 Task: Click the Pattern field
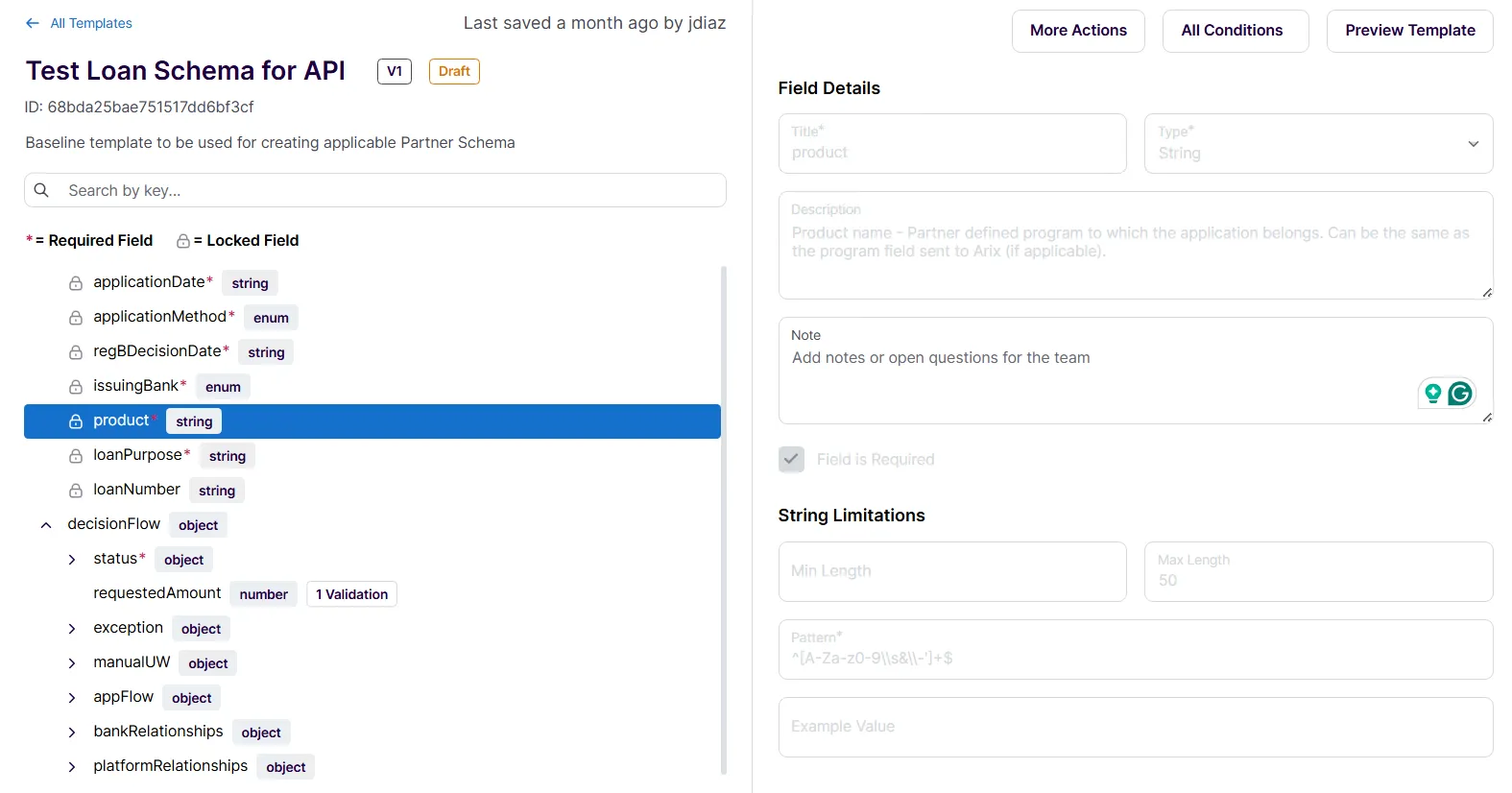pos(1136,649)
